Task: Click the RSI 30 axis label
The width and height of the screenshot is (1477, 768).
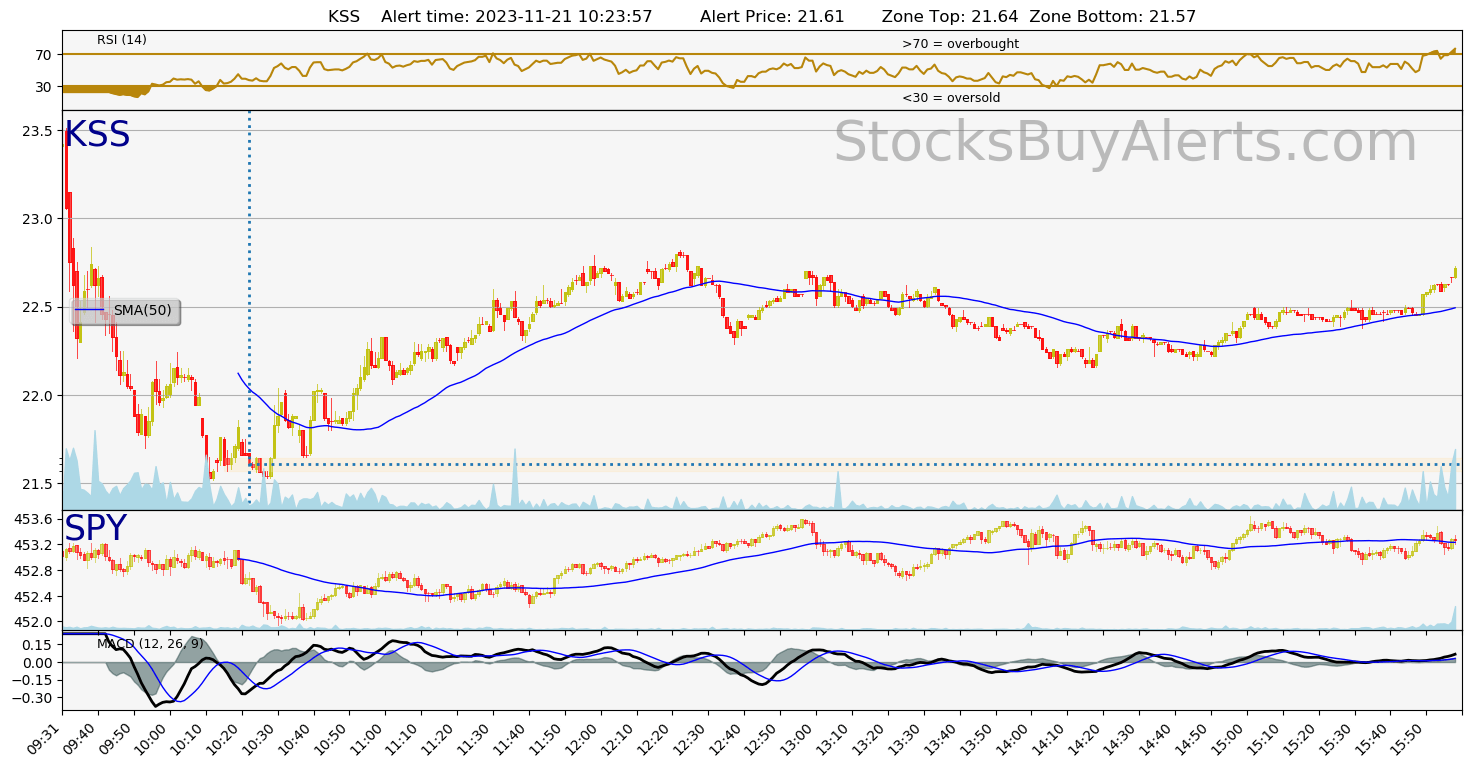Action: point(44,87)
